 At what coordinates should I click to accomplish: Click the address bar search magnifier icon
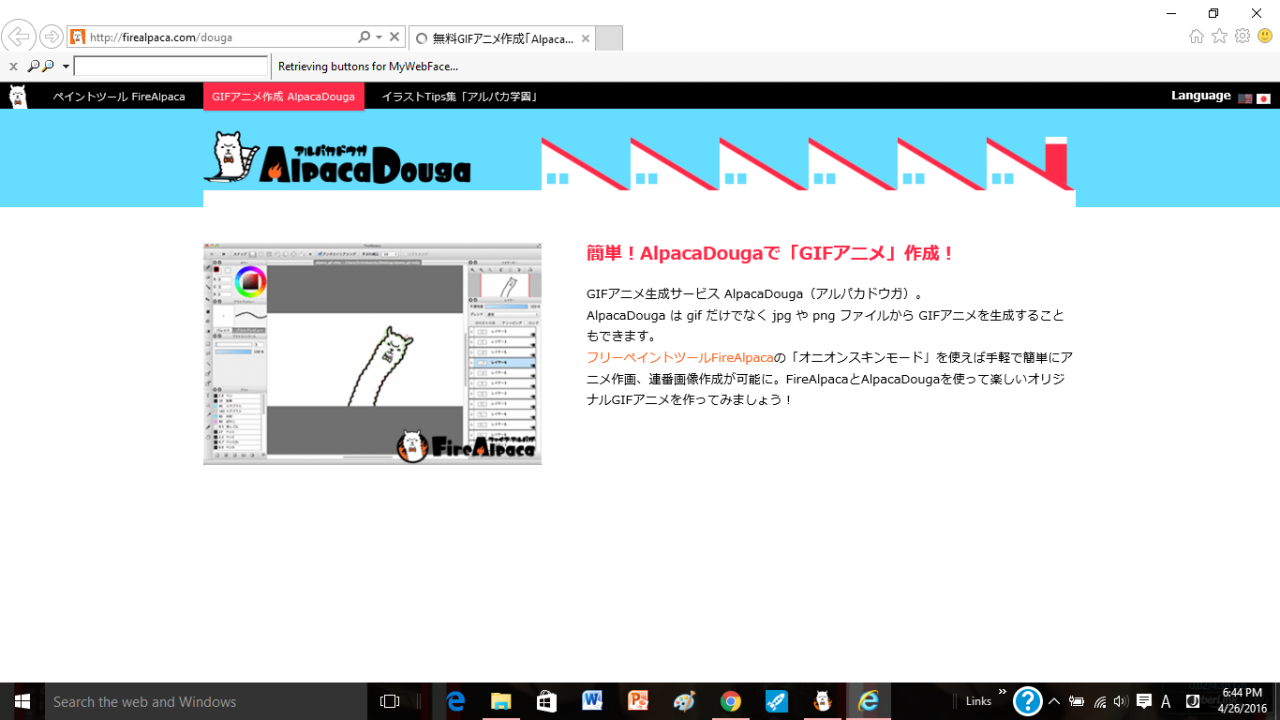tap(364, 37)
